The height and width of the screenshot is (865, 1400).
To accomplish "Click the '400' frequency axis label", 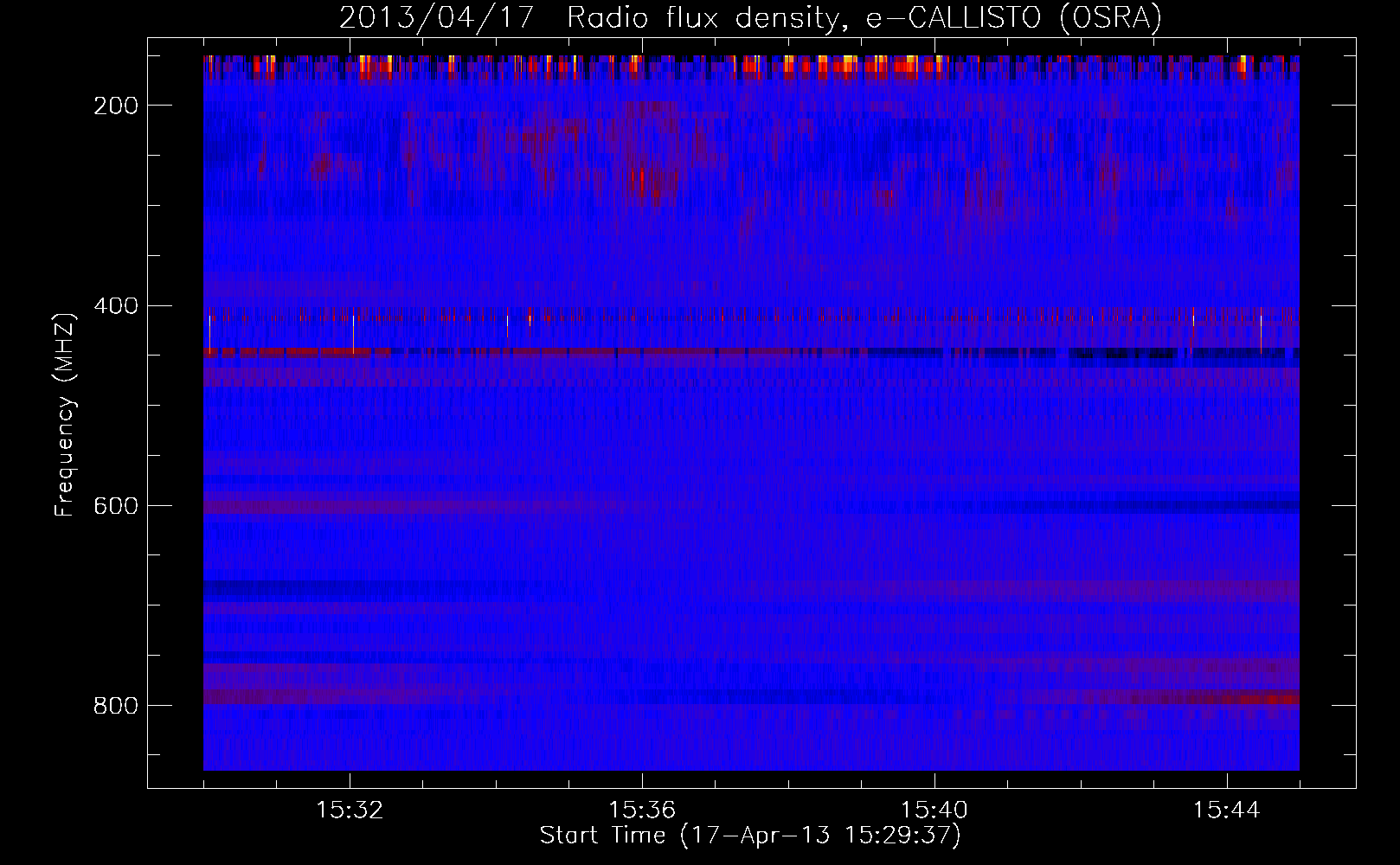I will coord(115,306).
